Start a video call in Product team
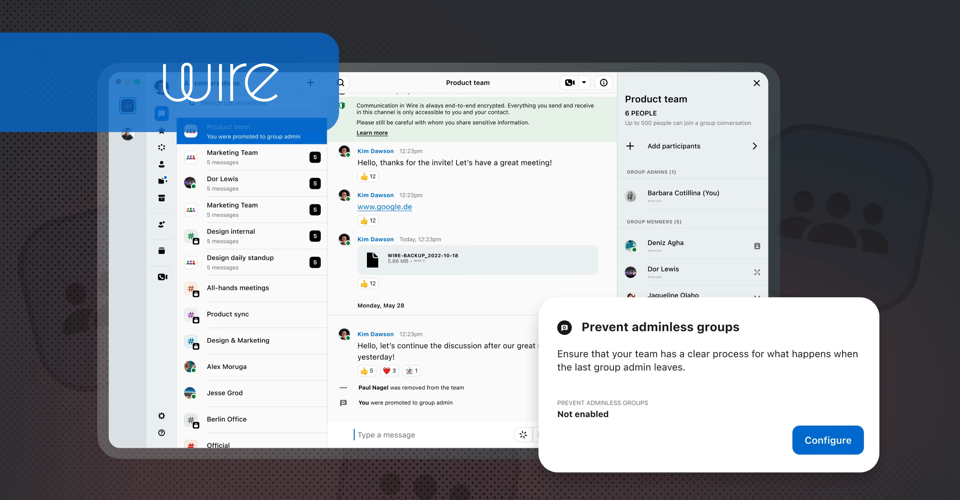The image size is (960, 500). coord(569,83)
